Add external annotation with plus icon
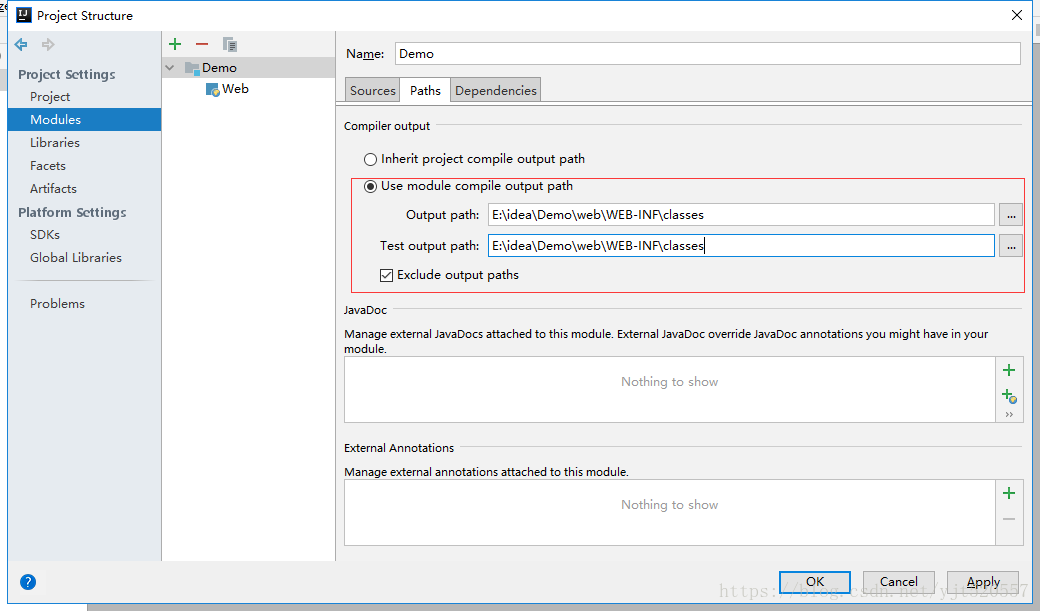 click(1009, 493)
